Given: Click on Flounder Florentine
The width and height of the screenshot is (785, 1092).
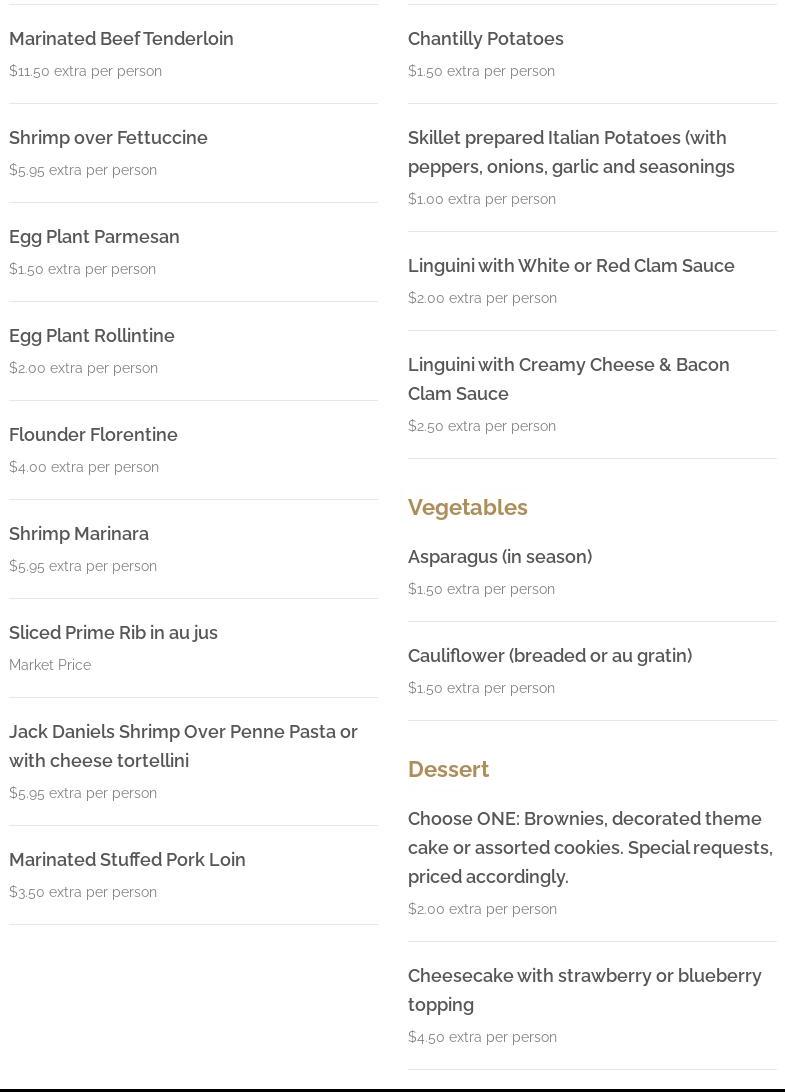Looking at the screenshot, I should pos(93,434).
